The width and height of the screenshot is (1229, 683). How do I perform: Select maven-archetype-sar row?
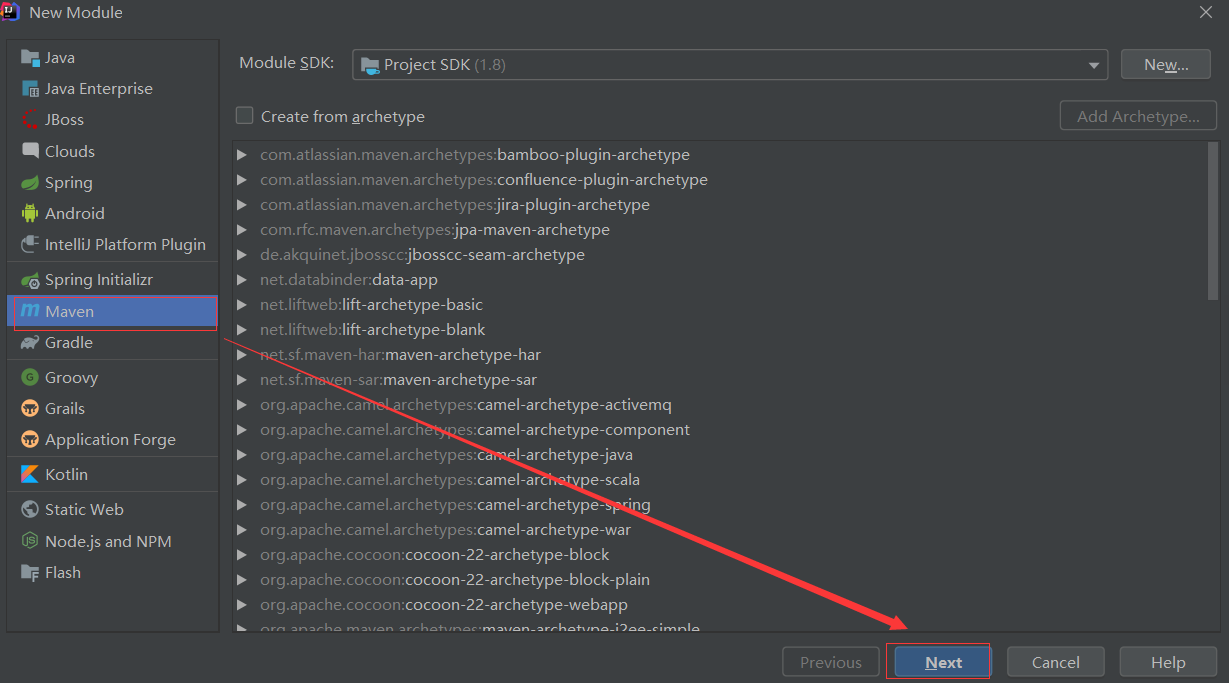[720, 380]
